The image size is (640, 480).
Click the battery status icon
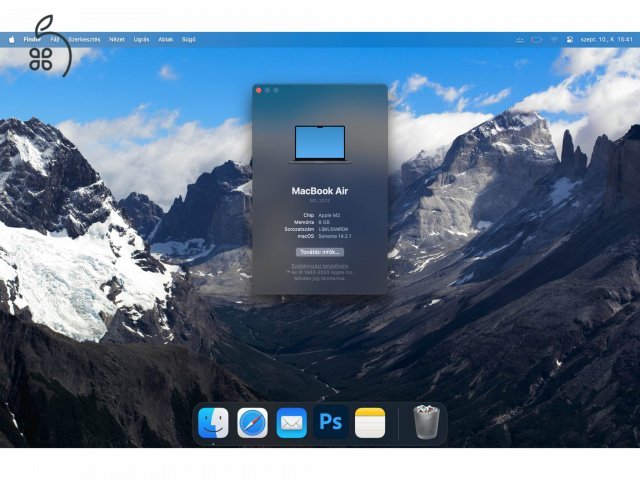(x=536, y=40)
